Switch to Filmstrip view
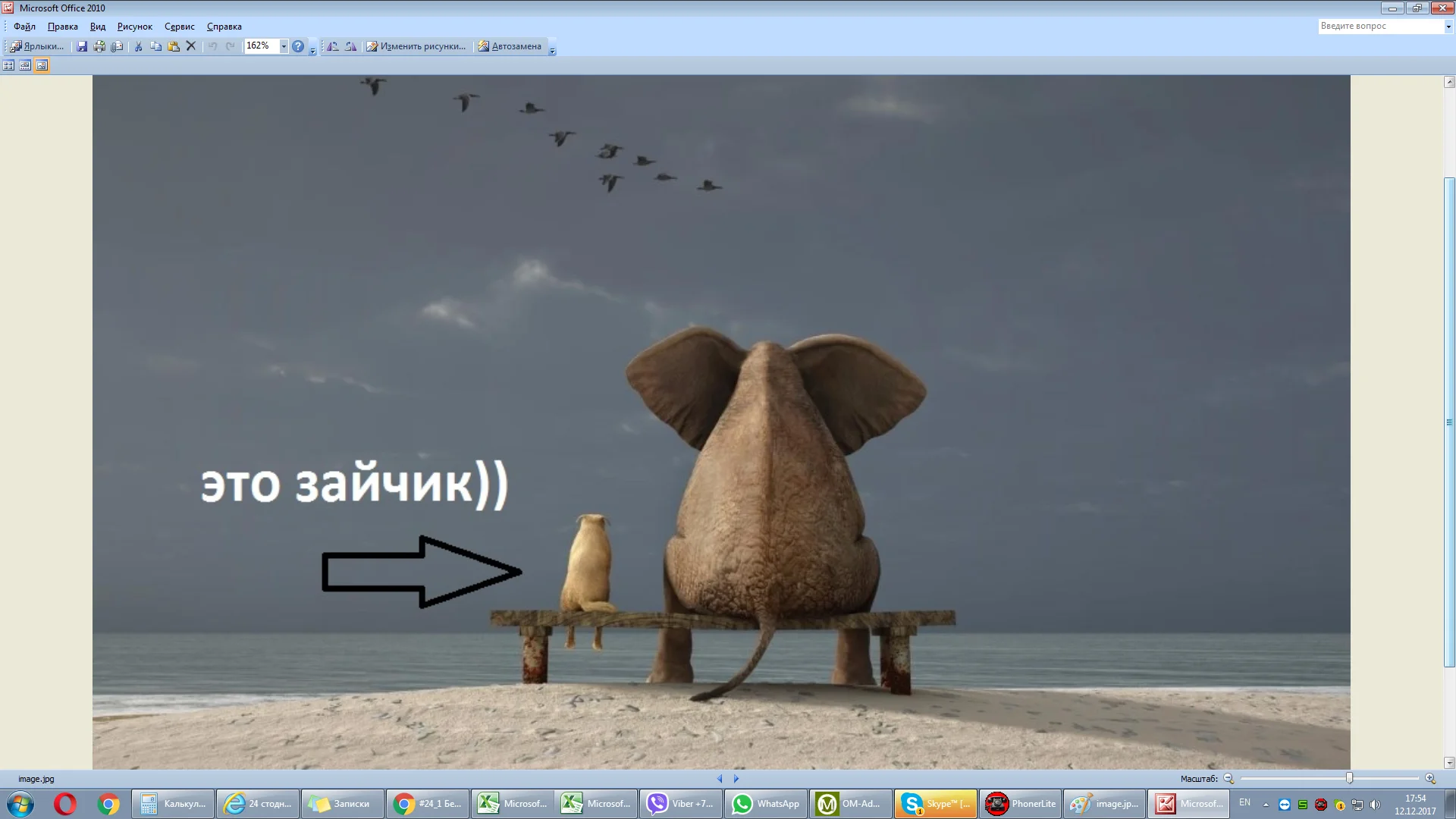1456x819 pixels. pos(25,66)
